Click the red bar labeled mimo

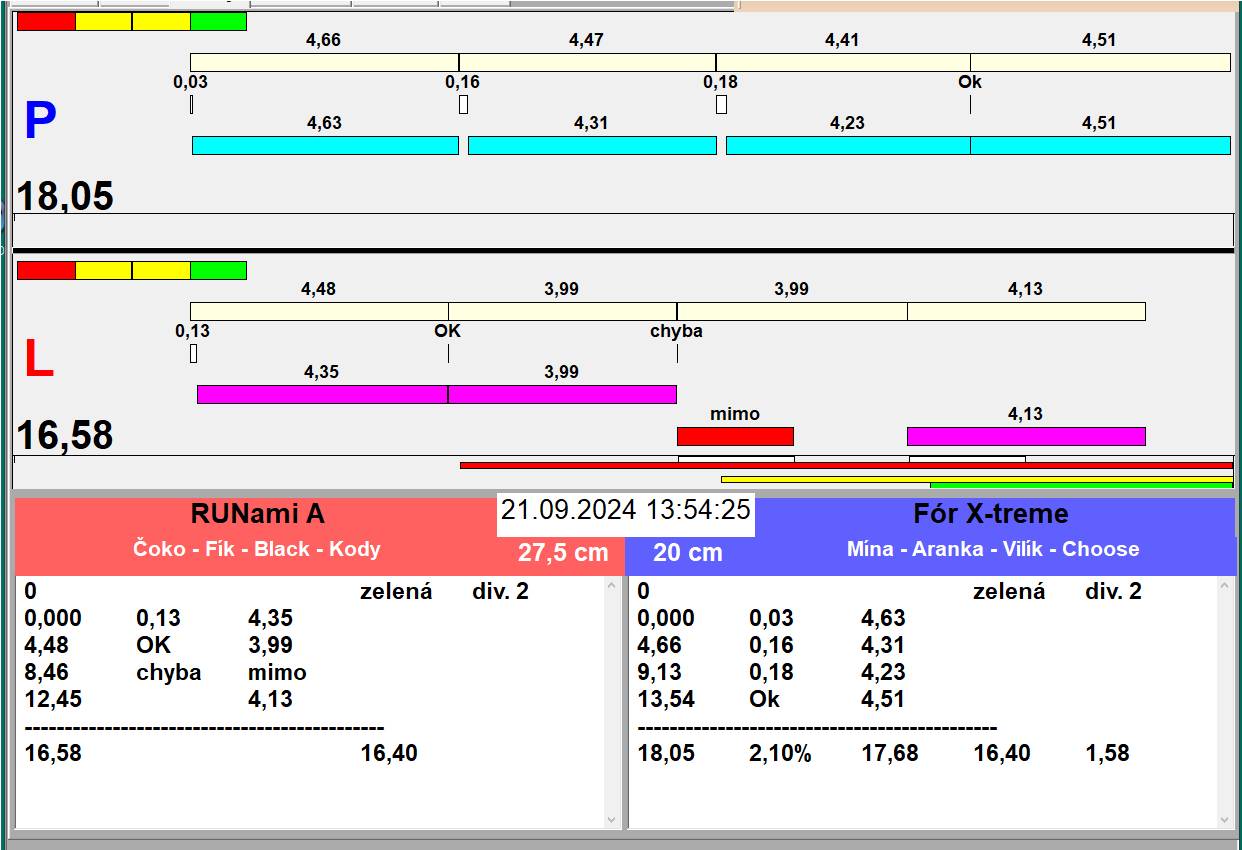point(735,436)
